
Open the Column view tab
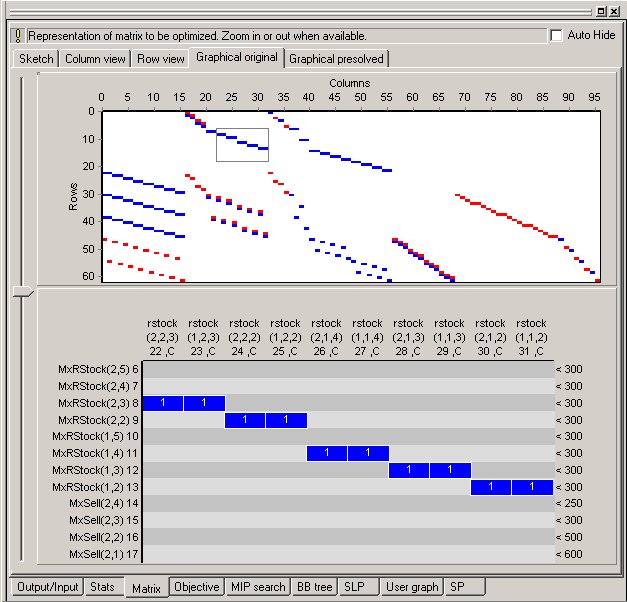[95, 59]
